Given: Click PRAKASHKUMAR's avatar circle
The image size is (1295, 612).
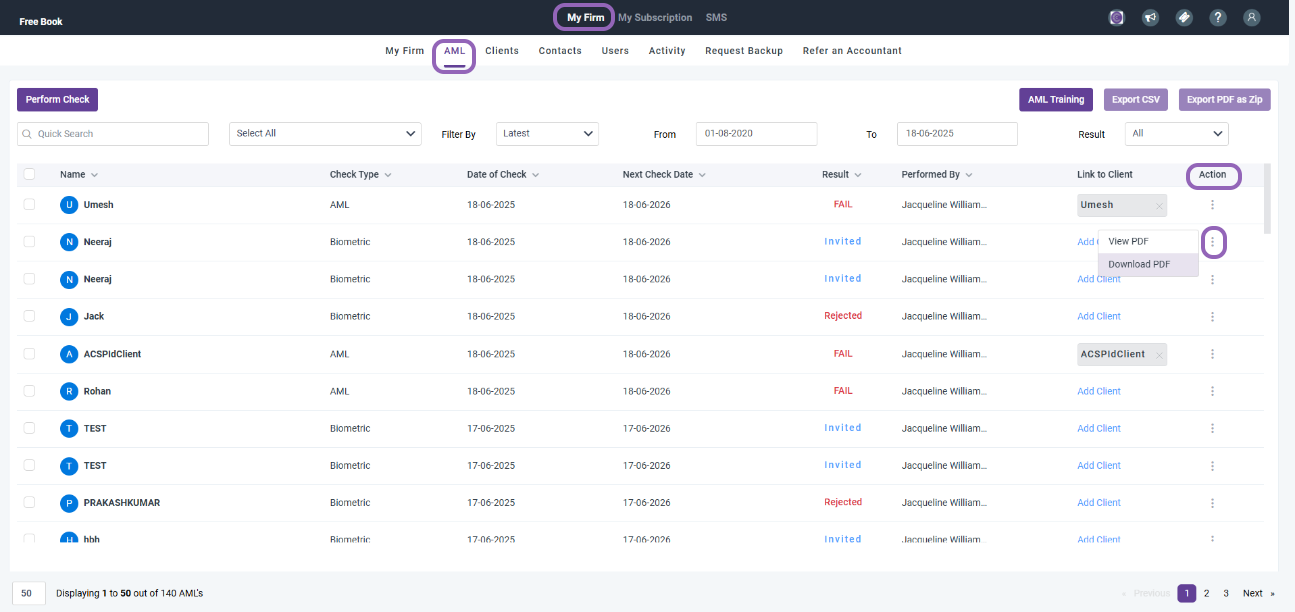Looking at the screenshot, I should (x=69, y=503).
